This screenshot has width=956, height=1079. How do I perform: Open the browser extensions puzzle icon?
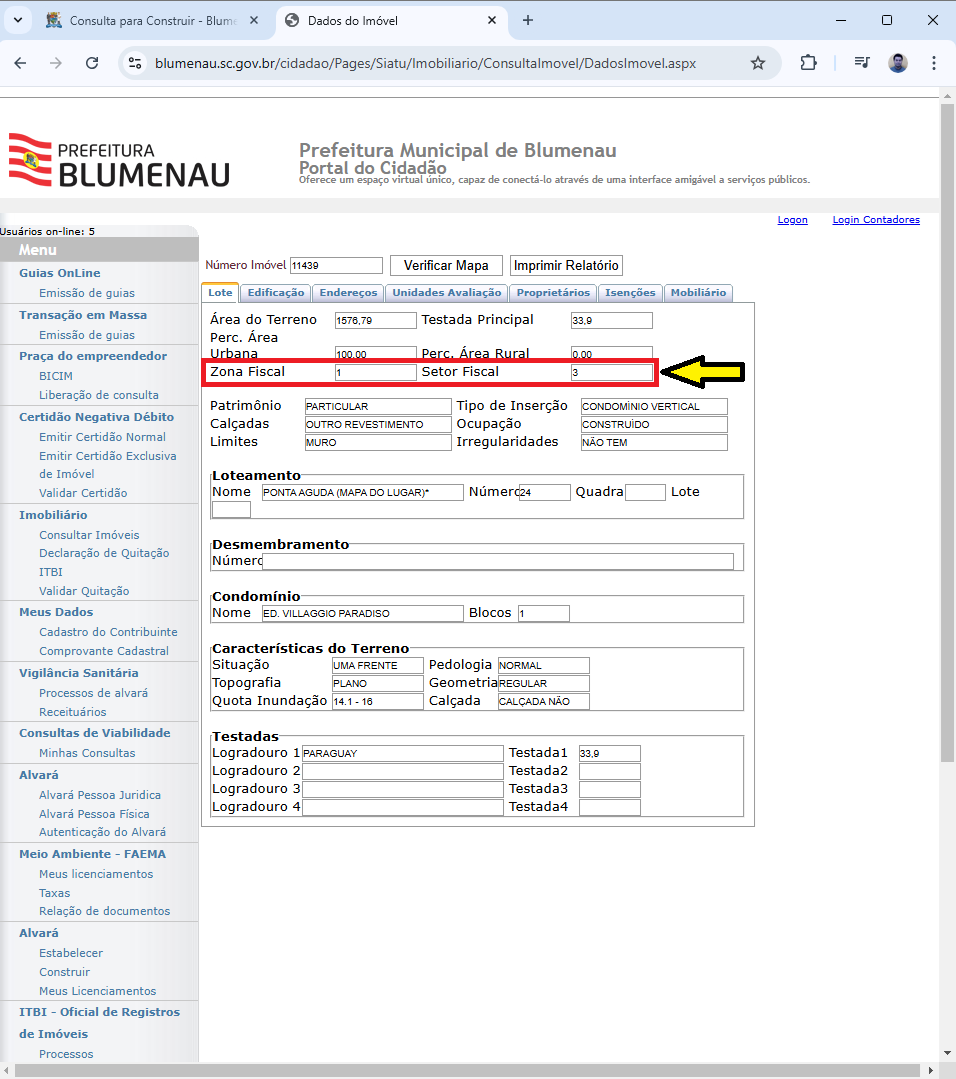pos(809,63)
